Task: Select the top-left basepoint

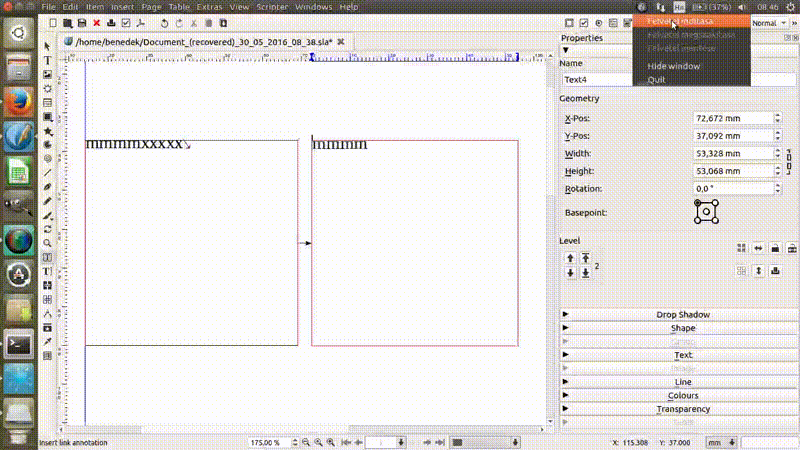Action: pos(698,203)
